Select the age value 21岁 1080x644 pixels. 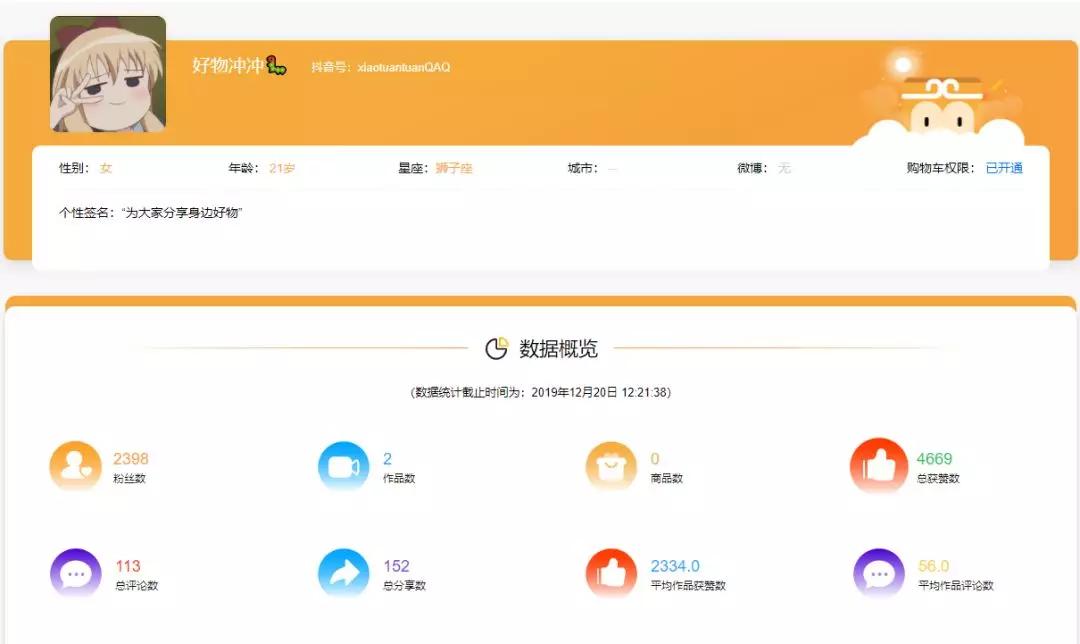coord(282,168)
